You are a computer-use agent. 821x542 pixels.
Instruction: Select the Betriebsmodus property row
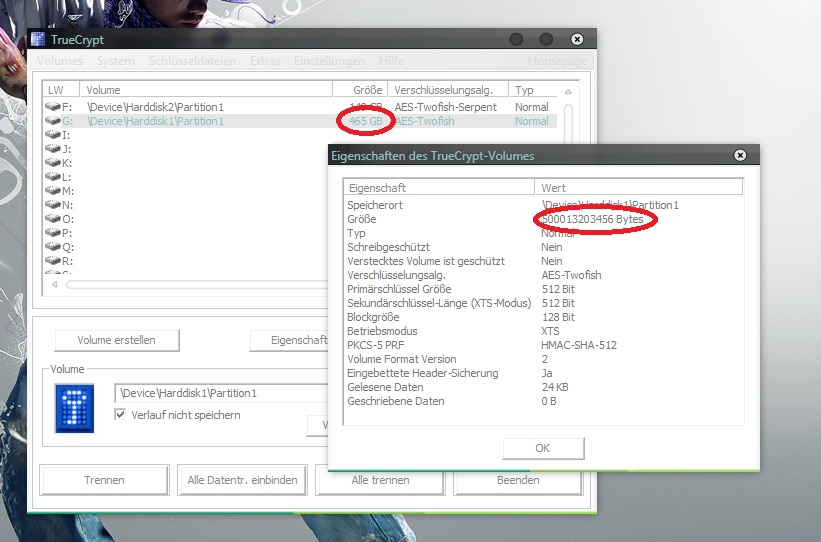(543, 331)
